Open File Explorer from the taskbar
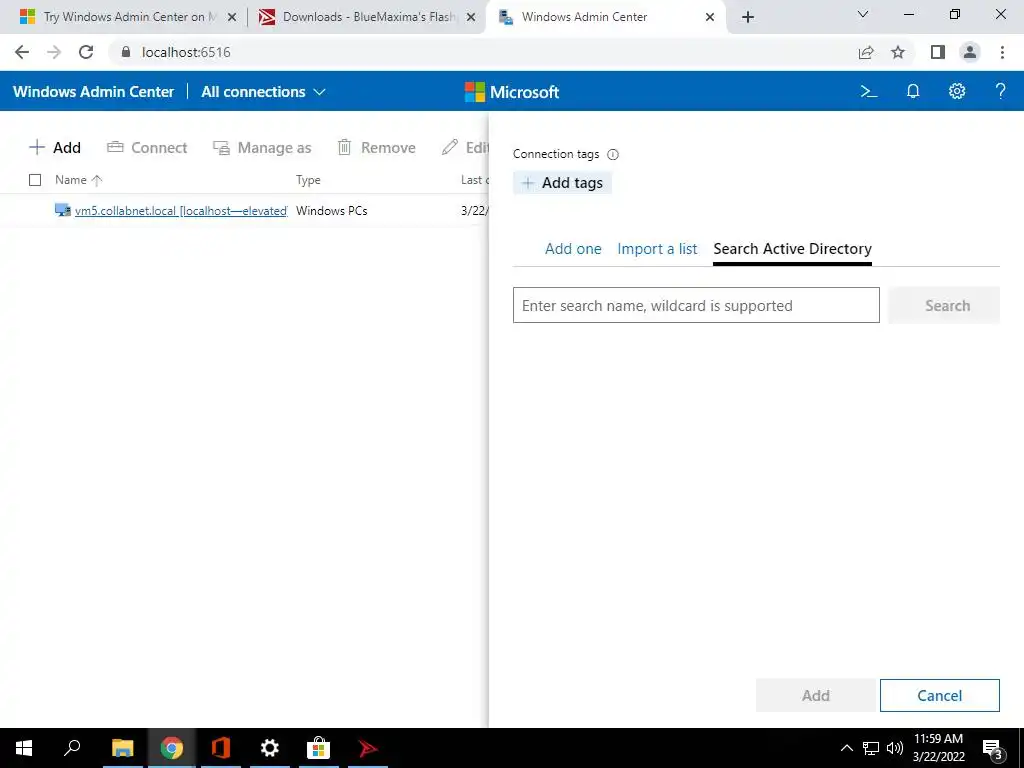The image size is (1024, 768). click(122, 748)
